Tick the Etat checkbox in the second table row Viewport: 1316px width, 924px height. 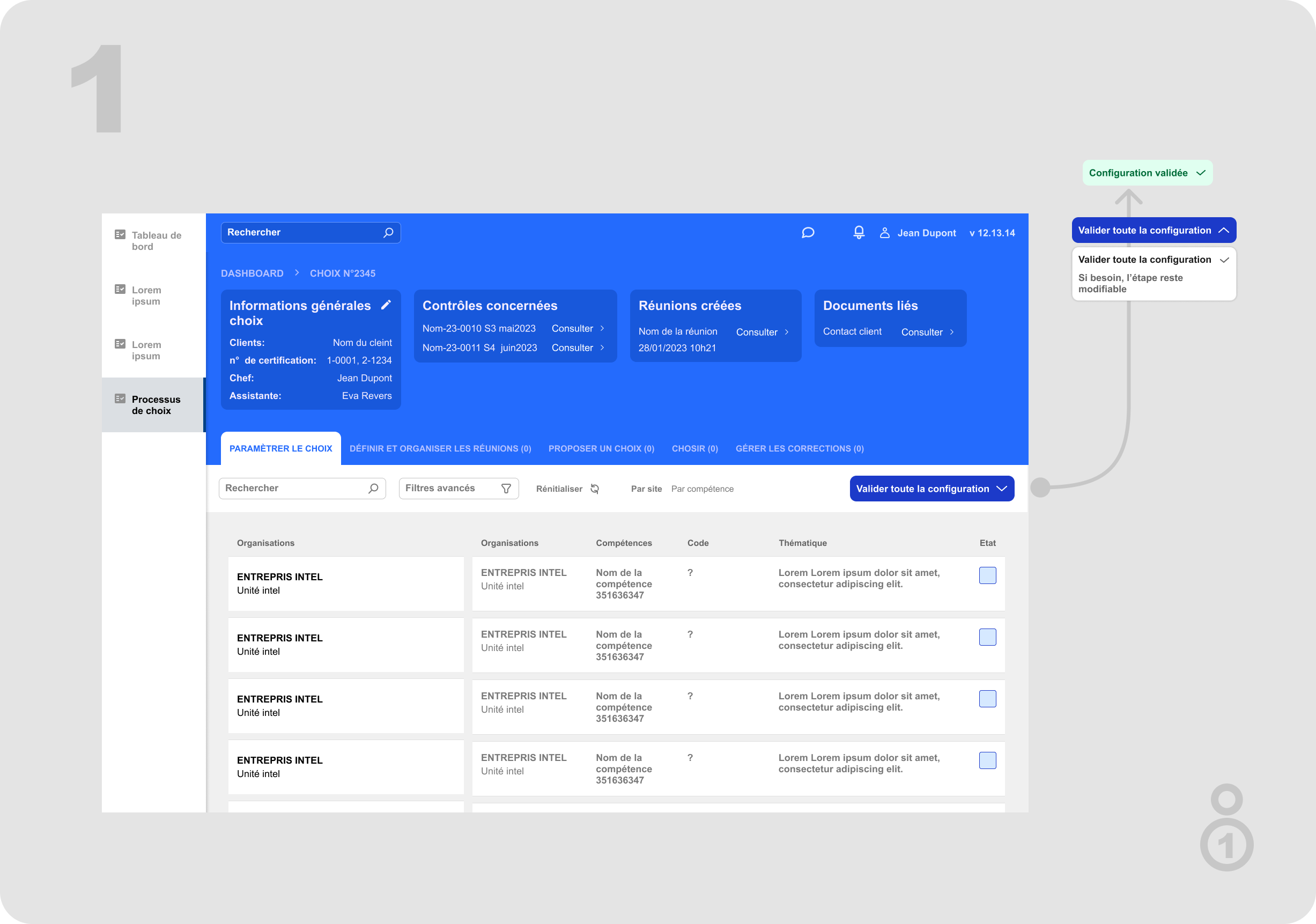(987, 638)
